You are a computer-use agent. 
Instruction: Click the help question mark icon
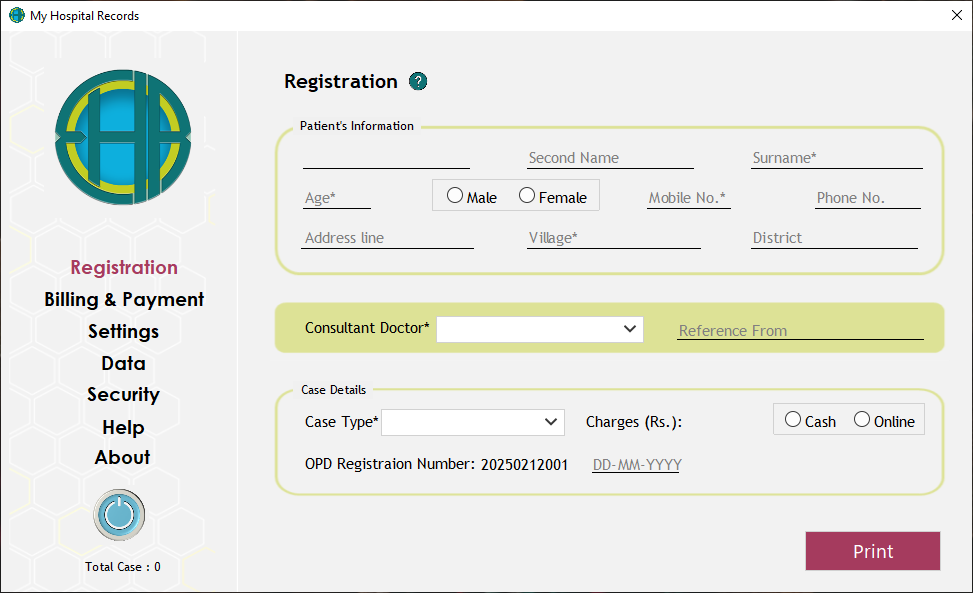pos(418,82)
